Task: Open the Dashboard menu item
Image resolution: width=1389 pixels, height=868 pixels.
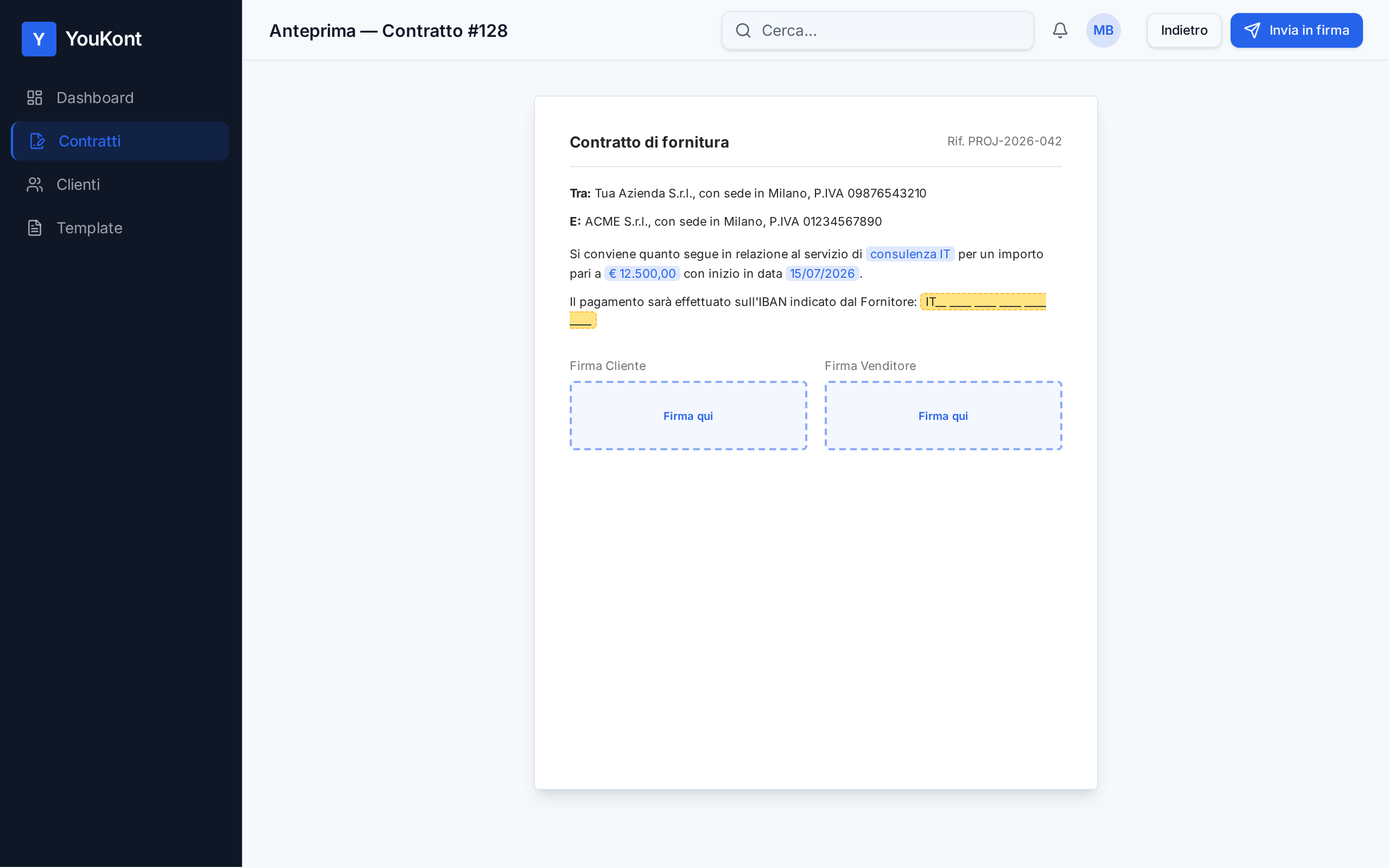Action: coord(120,98)
